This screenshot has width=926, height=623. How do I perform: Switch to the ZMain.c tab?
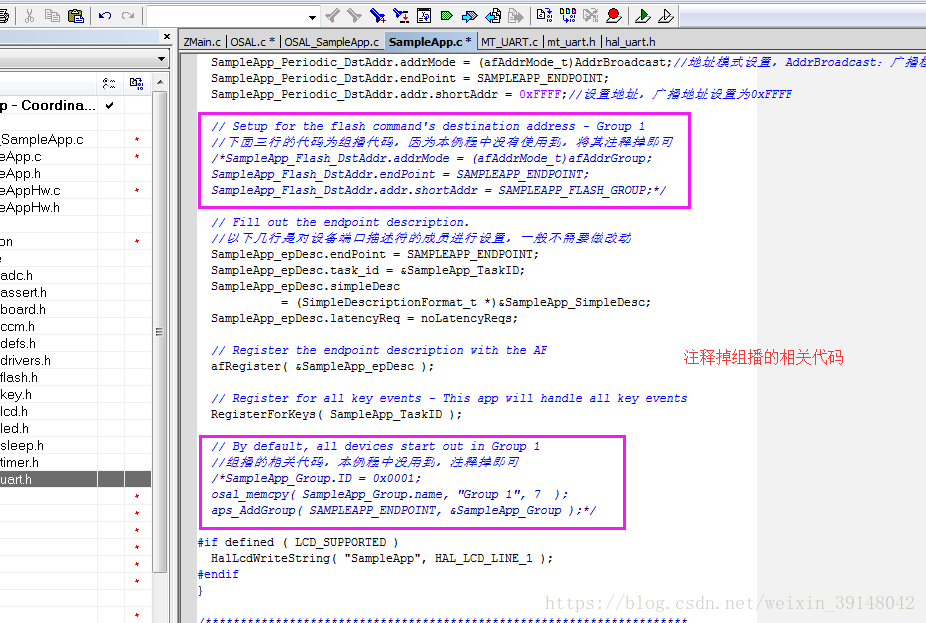(202, 42)
